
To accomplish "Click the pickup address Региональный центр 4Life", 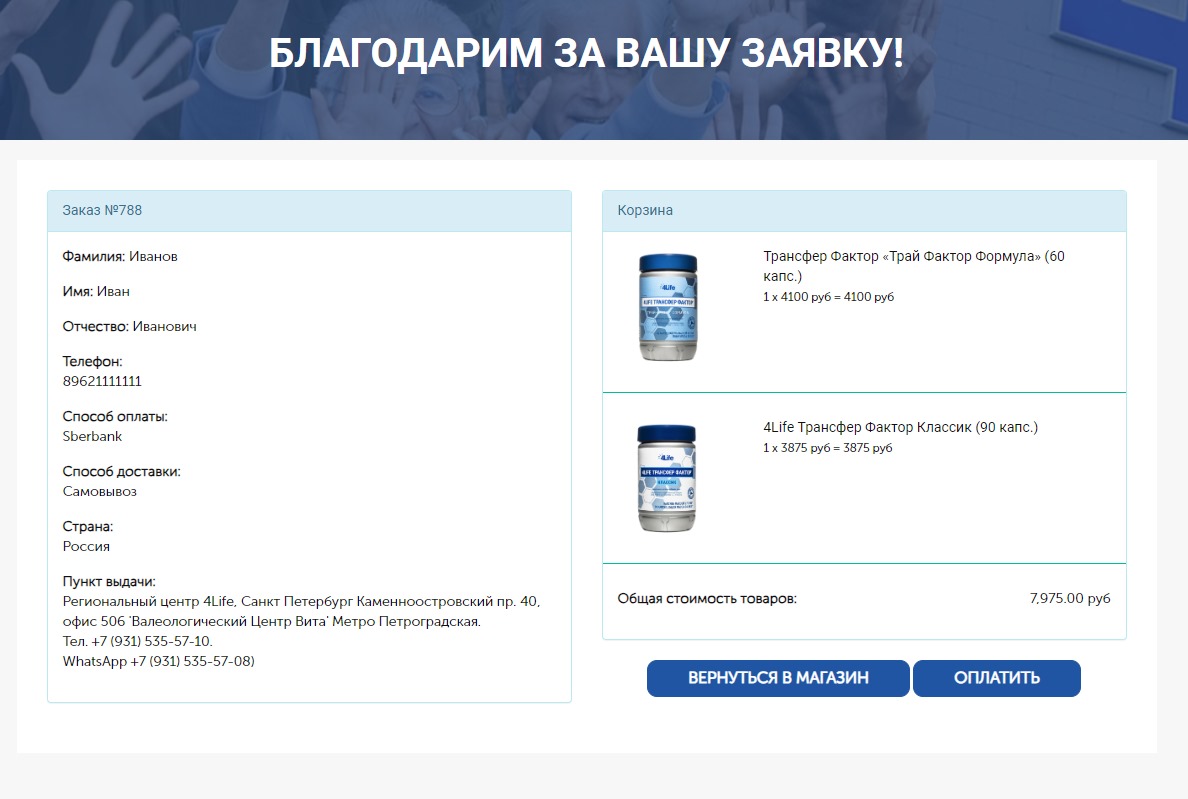I will [x=302, y=611].
